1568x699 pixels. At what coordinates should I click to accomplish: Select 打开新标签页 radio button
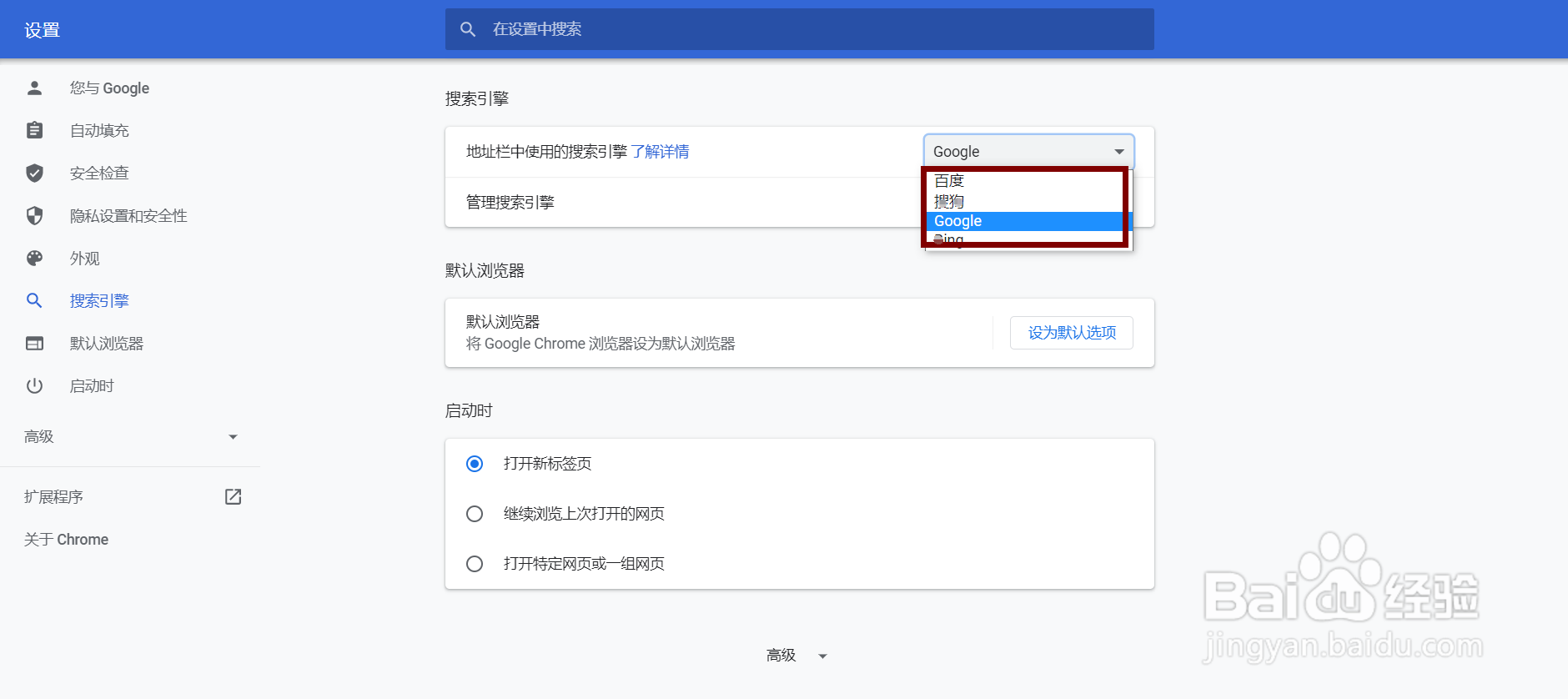point(475,464)
